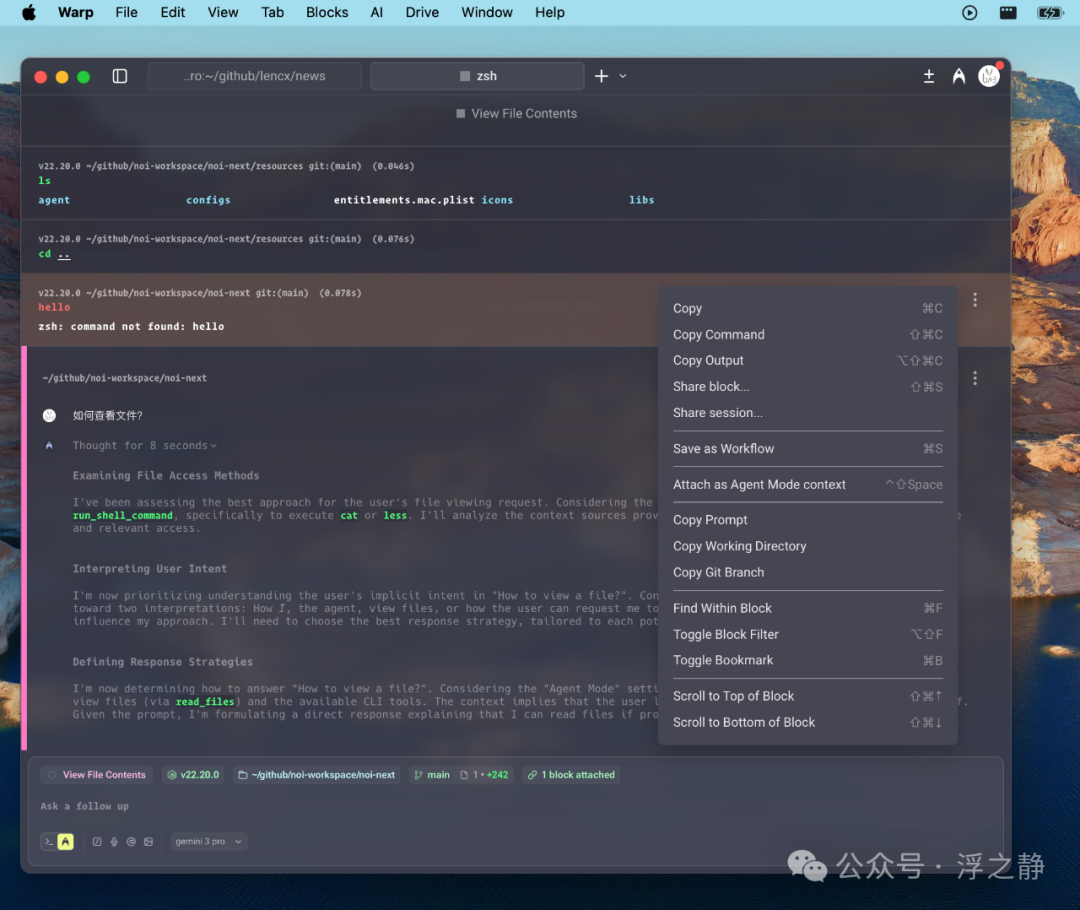Start voice input with microphone icon
Screen dimensions: 1080x910
tap(114, 842)
